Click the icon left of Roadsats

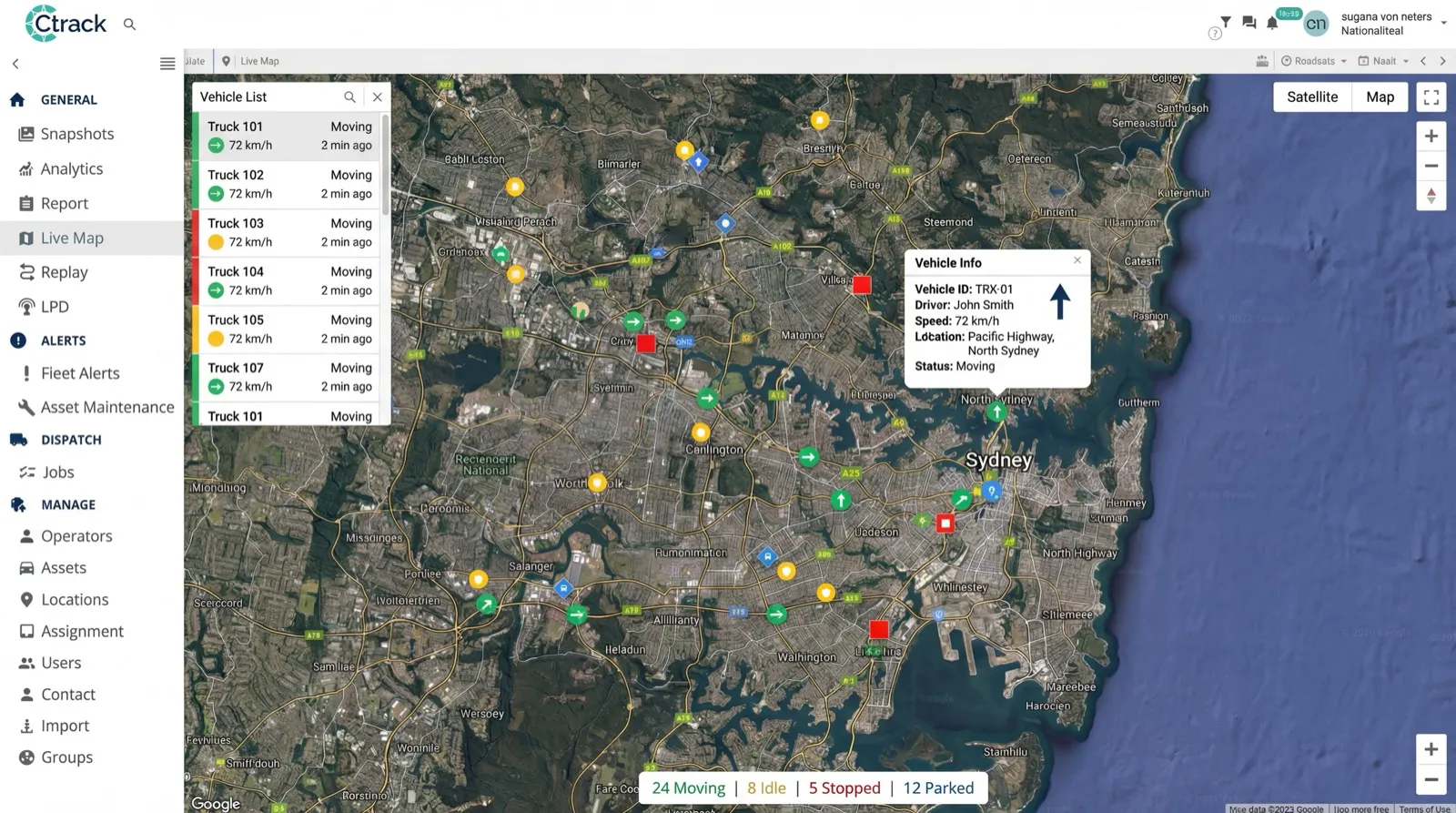point(1262,61)
